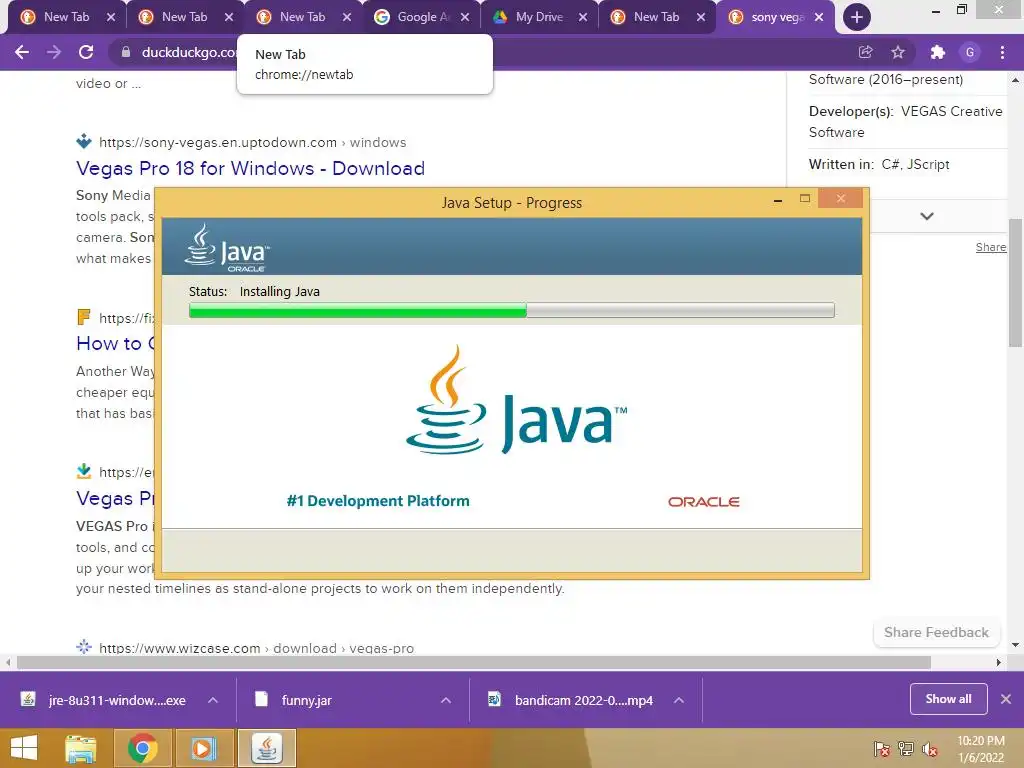
Task: Click Chrome icon in taskbar
Action: pos(142,748)
